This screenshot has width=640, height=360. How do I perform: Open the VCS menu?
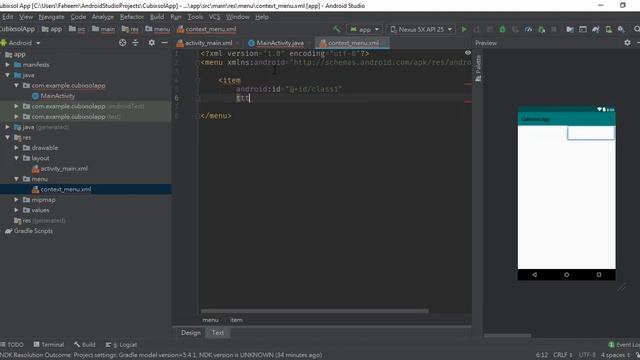pyautogui.click(x=214, y=17)
